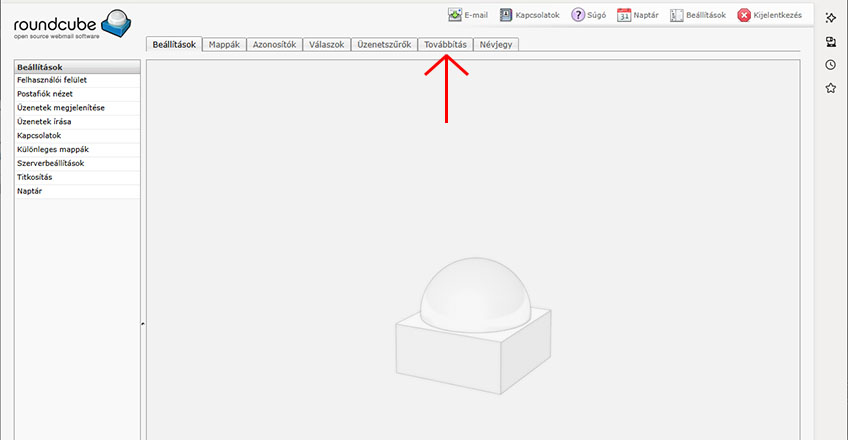Click the clock history icon in right sidebar
848x440 pixels.
tap(831, 65)
